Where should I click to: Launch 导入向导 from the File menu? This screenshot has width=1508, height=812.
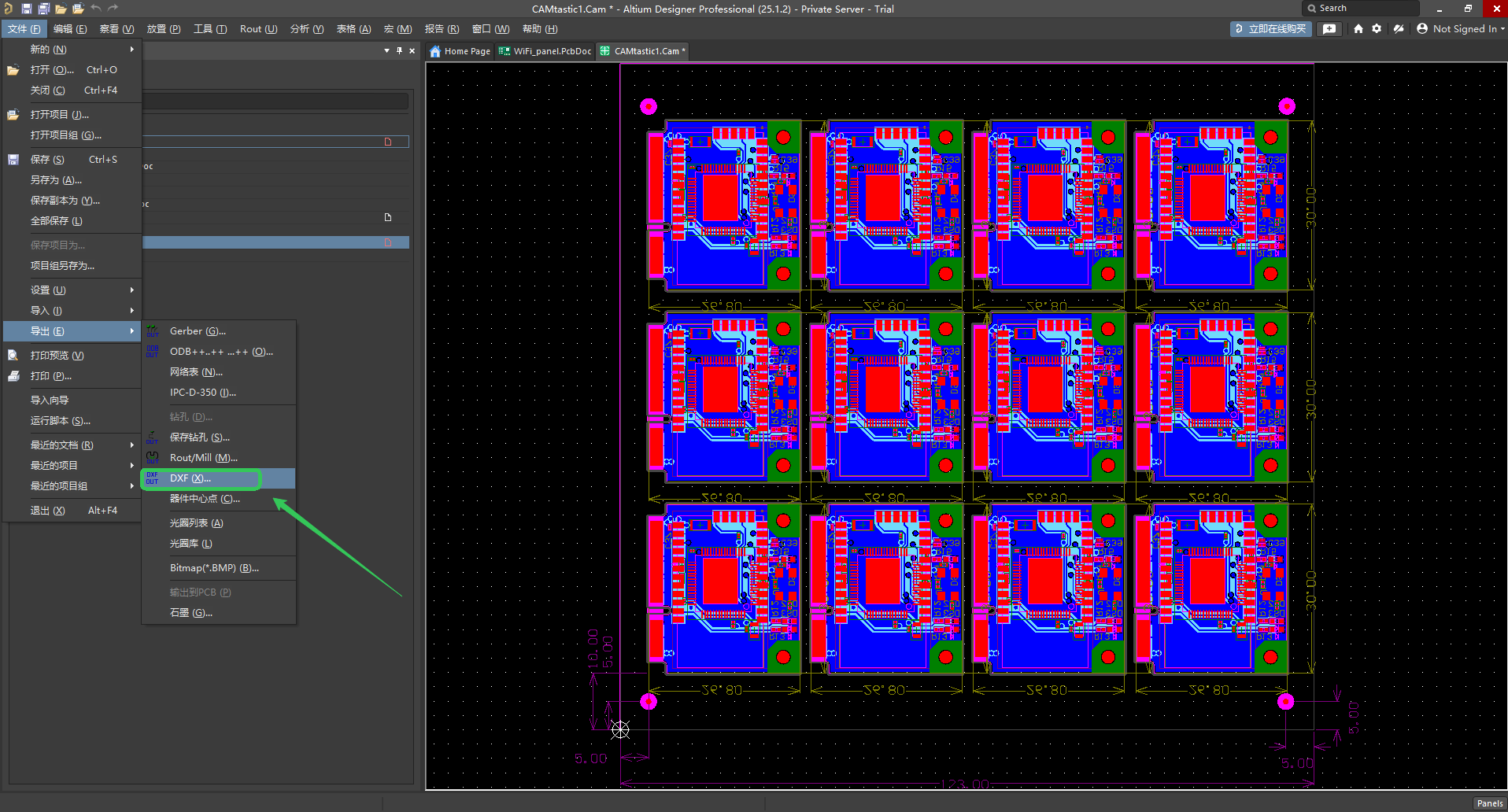[x=72, y=400]
